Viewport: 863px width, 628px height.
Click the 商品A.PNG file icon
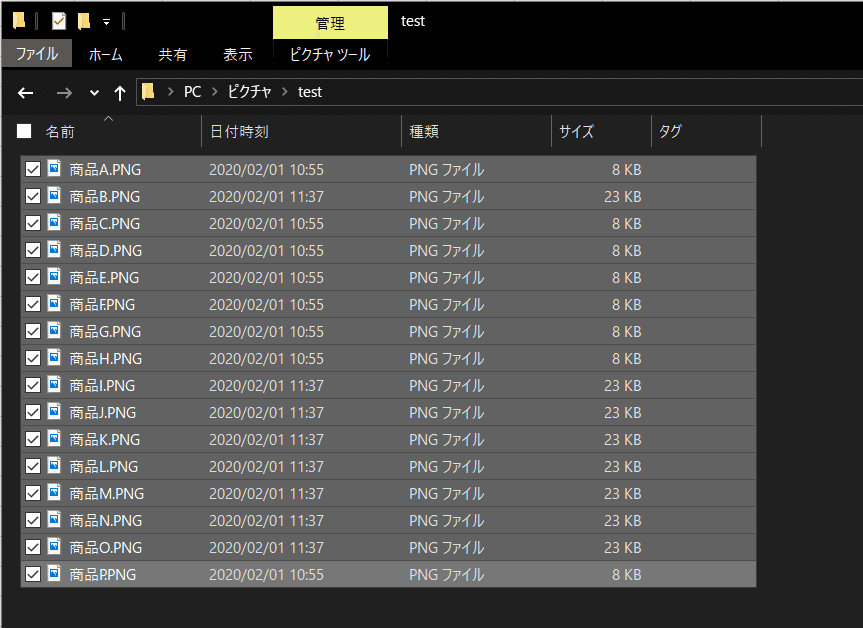pyautogui.click(x=54, y=168)
